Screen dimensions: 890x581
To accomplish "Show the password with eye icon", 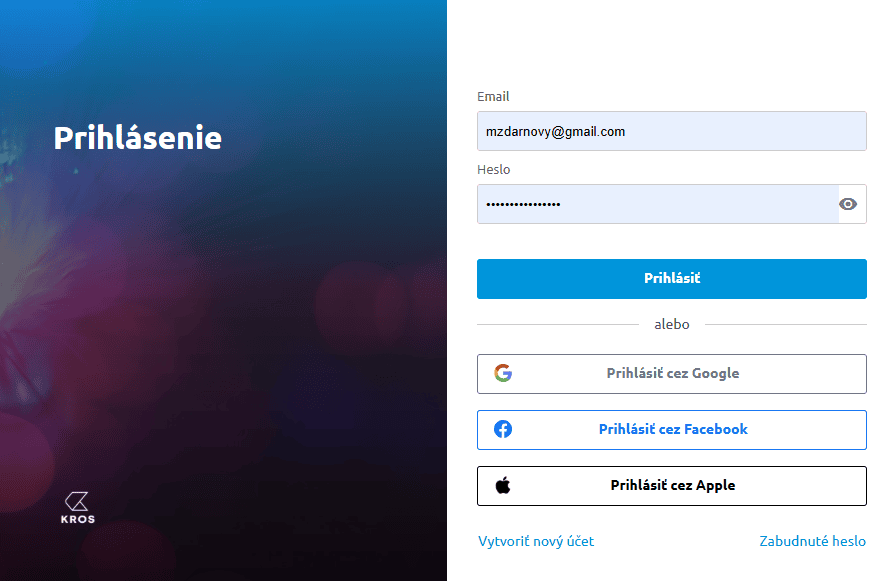I will pyautogui.click(x=848, y=204).
